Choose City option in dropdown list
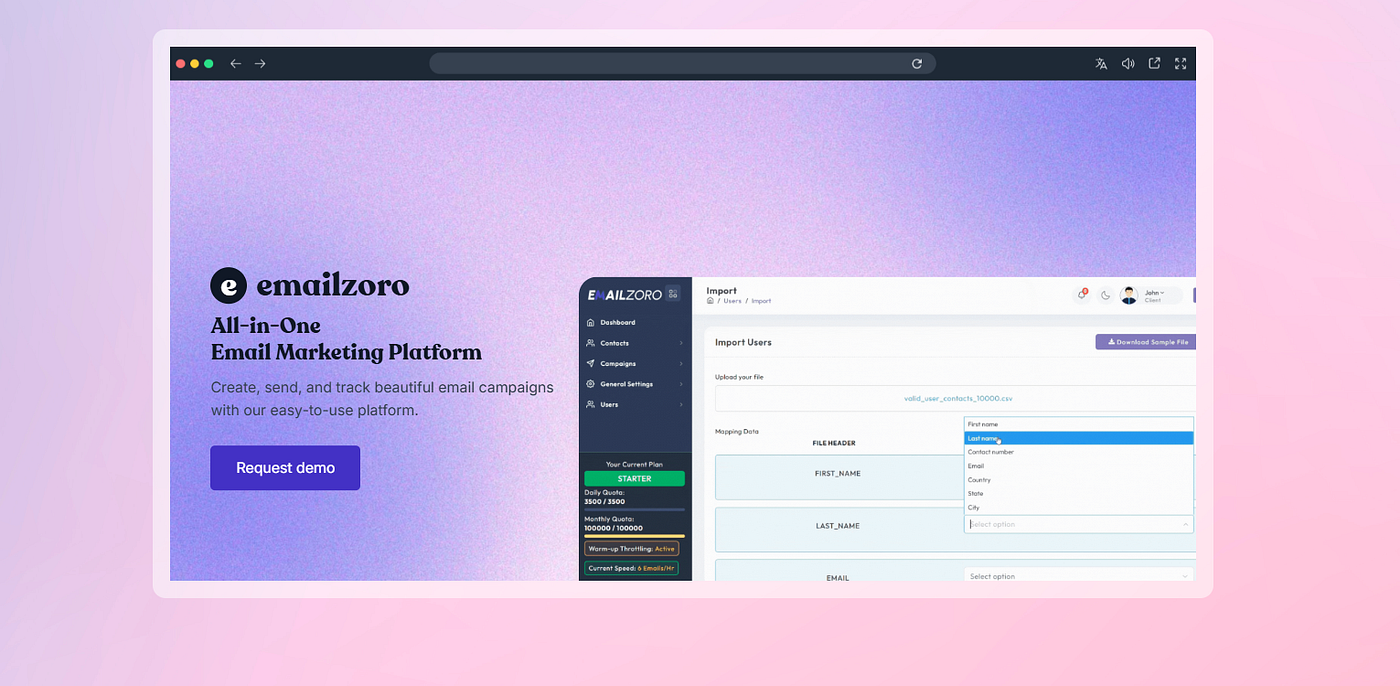The height and width of the screenshot is (686, 1400). point(1078,508)
